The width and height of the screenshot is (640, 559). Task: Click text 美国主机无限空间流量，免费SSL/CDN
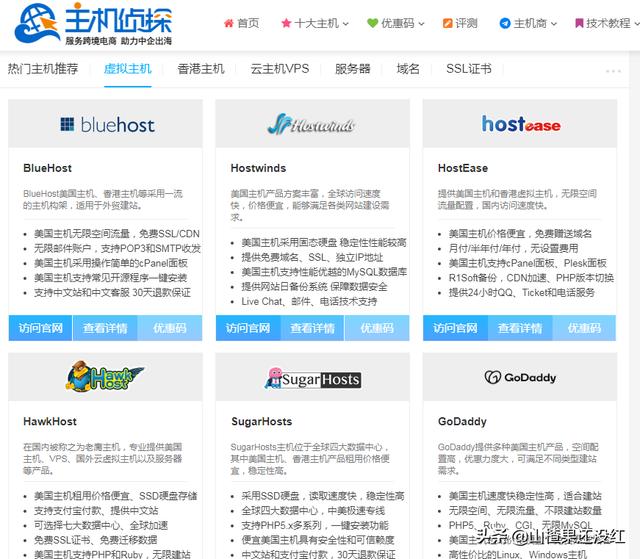pyautogui.click(x=117, y=234)
